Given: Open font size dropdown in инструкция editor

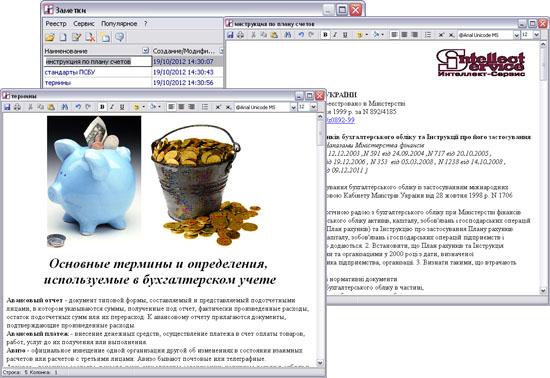Looking at the screenshot, I should (x=536, y=35).
